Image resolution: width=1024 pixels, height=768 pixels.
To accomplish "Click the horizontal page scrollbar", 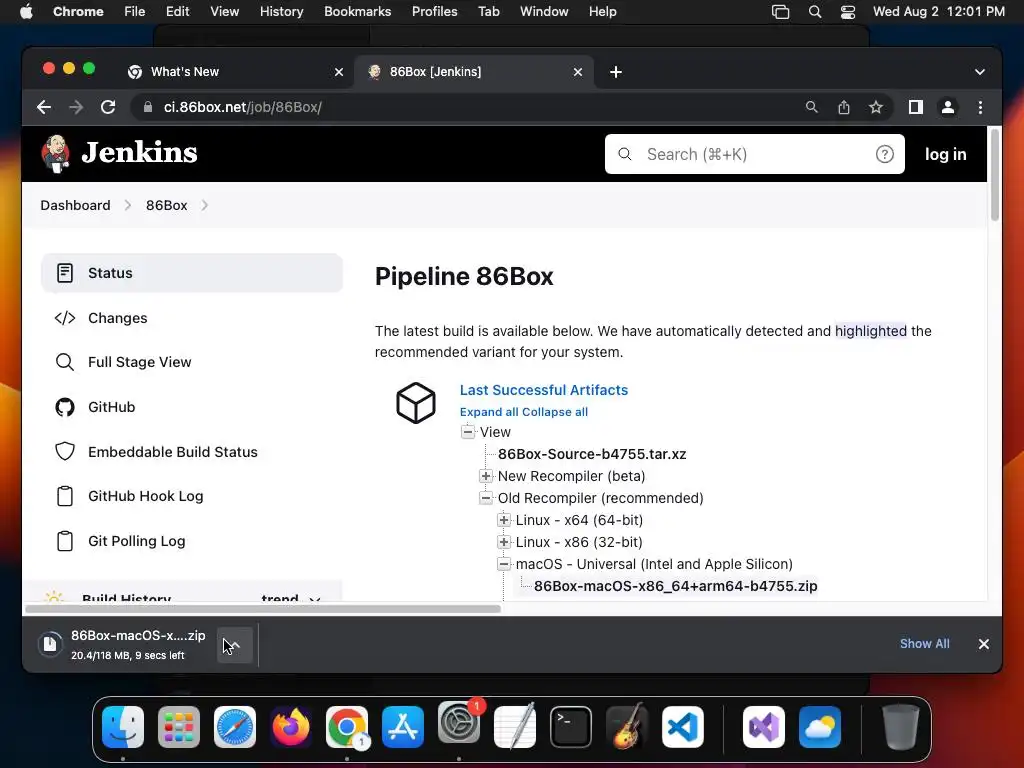I will [263, 609].
